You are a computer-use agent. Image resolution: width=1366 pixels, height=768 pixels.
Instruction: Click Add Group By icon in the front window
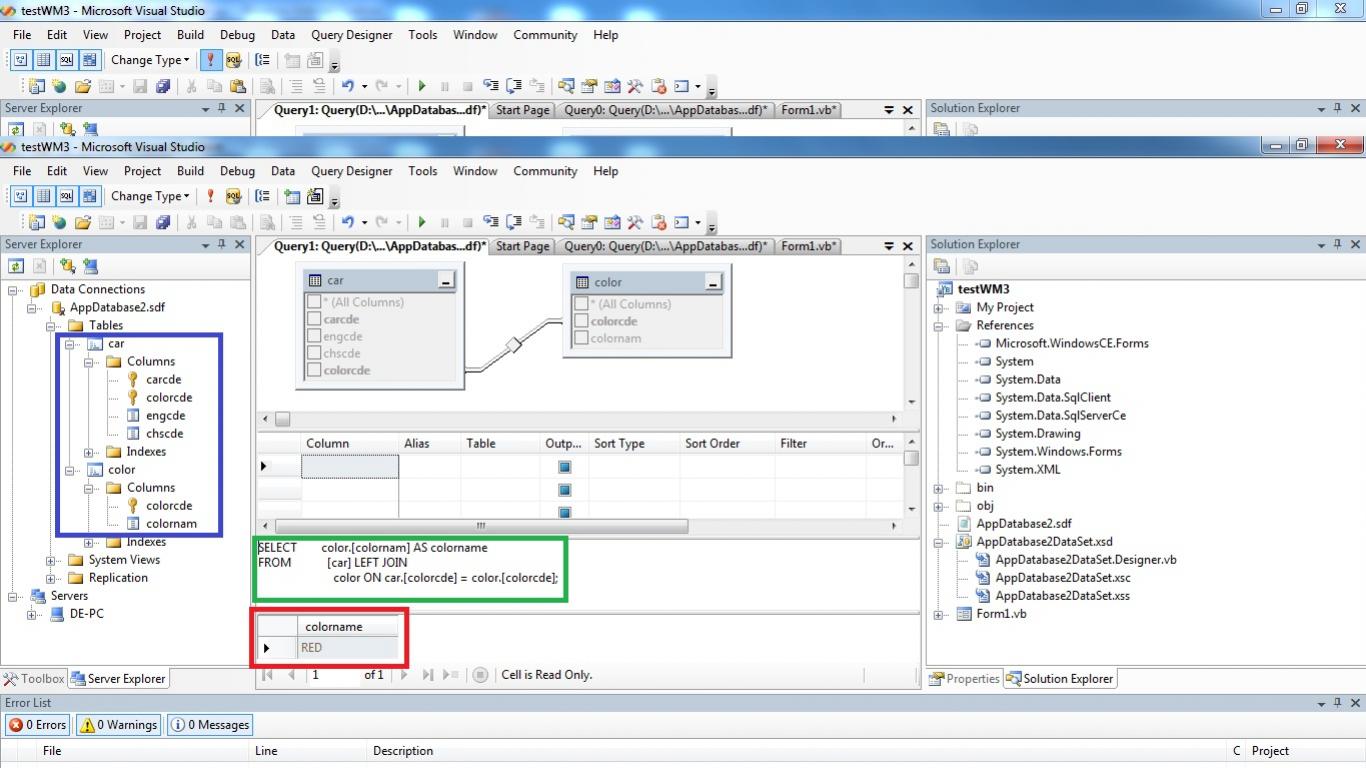pos(262,196)
